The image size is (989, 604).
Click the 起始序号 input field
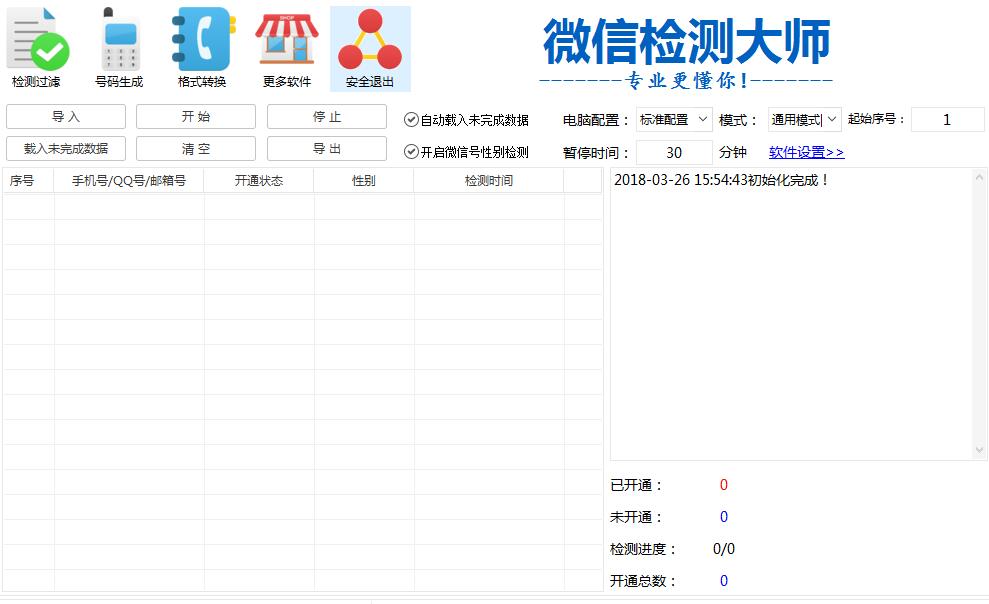pos(947,120)
